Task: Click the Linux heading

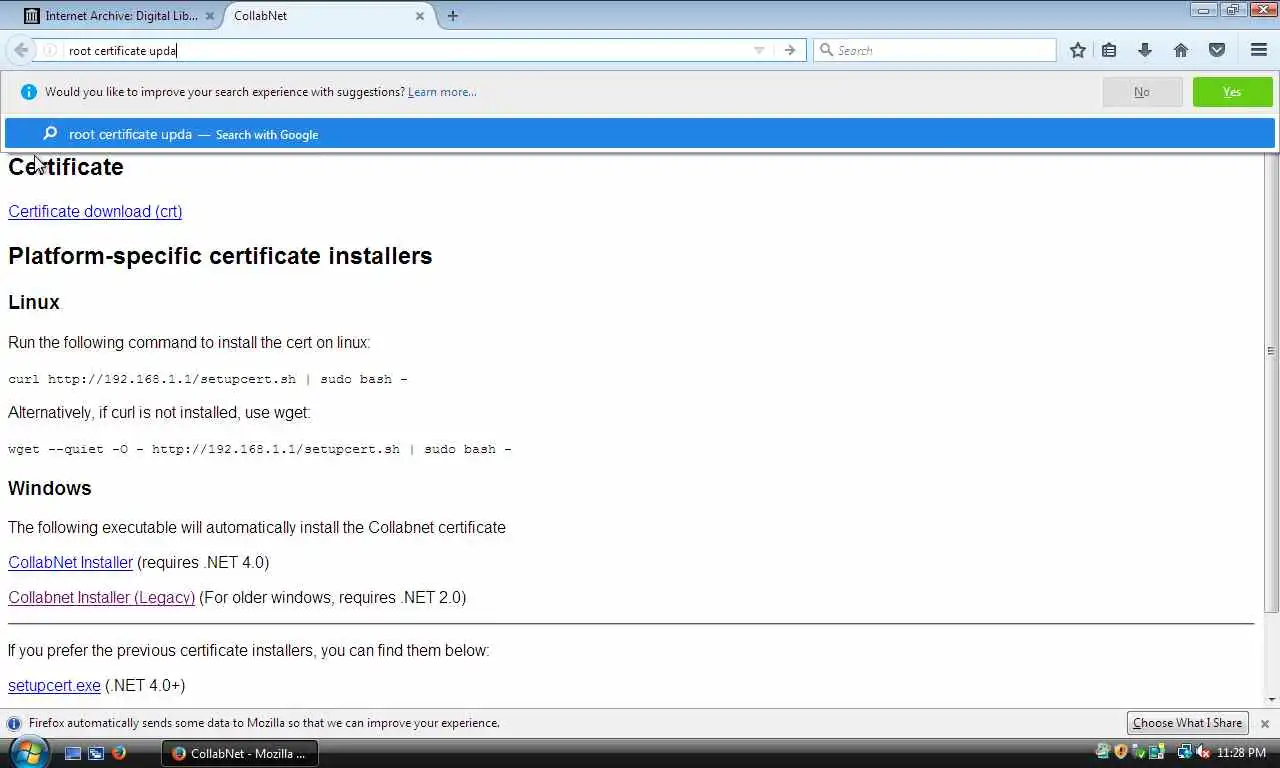Action: 34,302
